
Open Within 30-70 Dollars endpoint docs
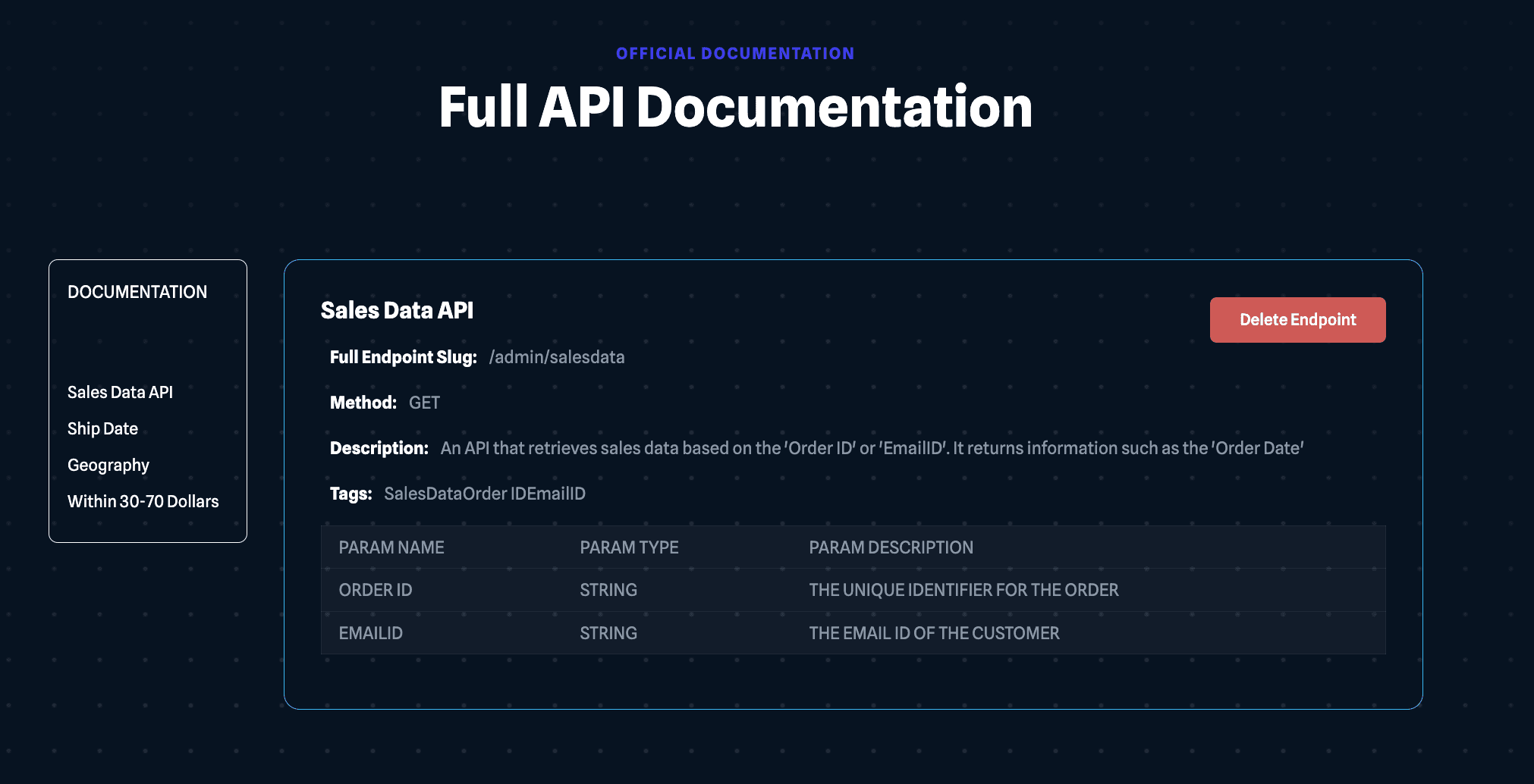pos(143,501)
